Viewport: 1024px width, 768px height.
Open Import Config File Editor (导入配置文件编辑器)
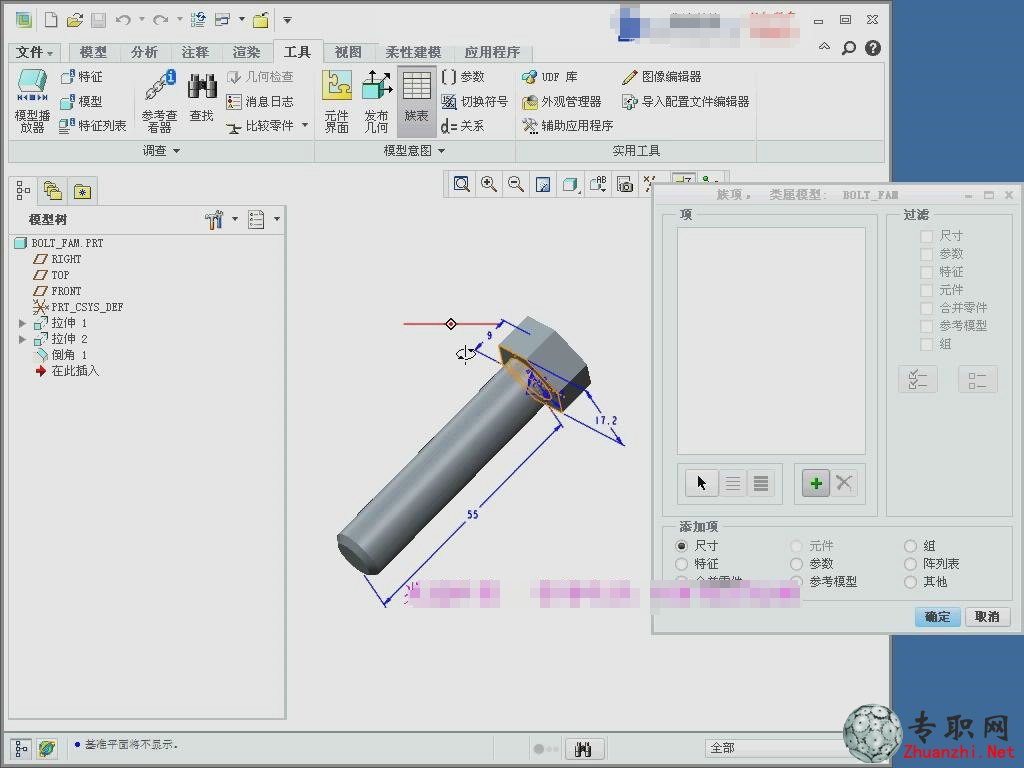(686, 101)
